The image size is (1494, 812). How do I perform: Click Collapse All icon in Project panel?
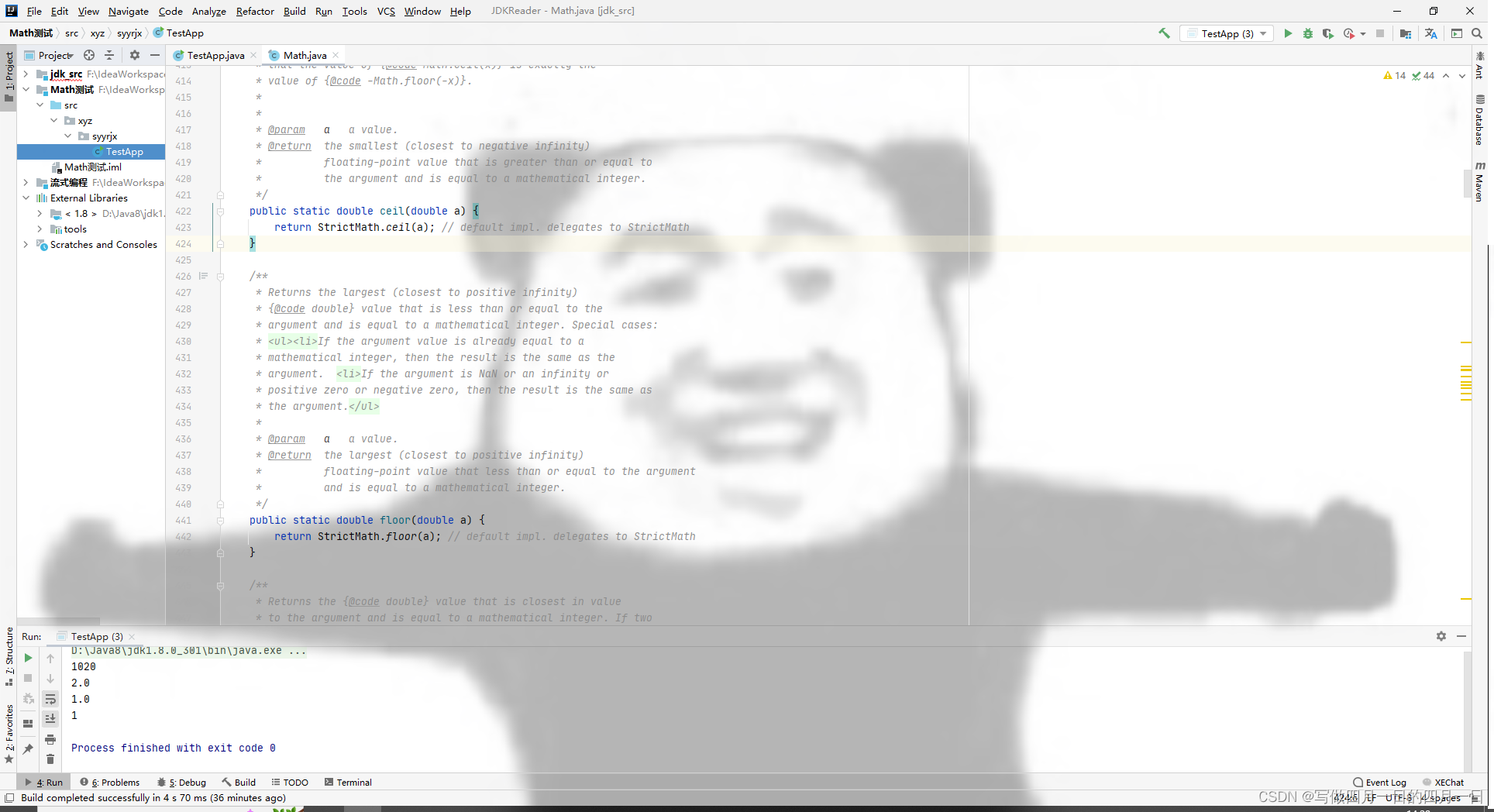click(109, 55)
